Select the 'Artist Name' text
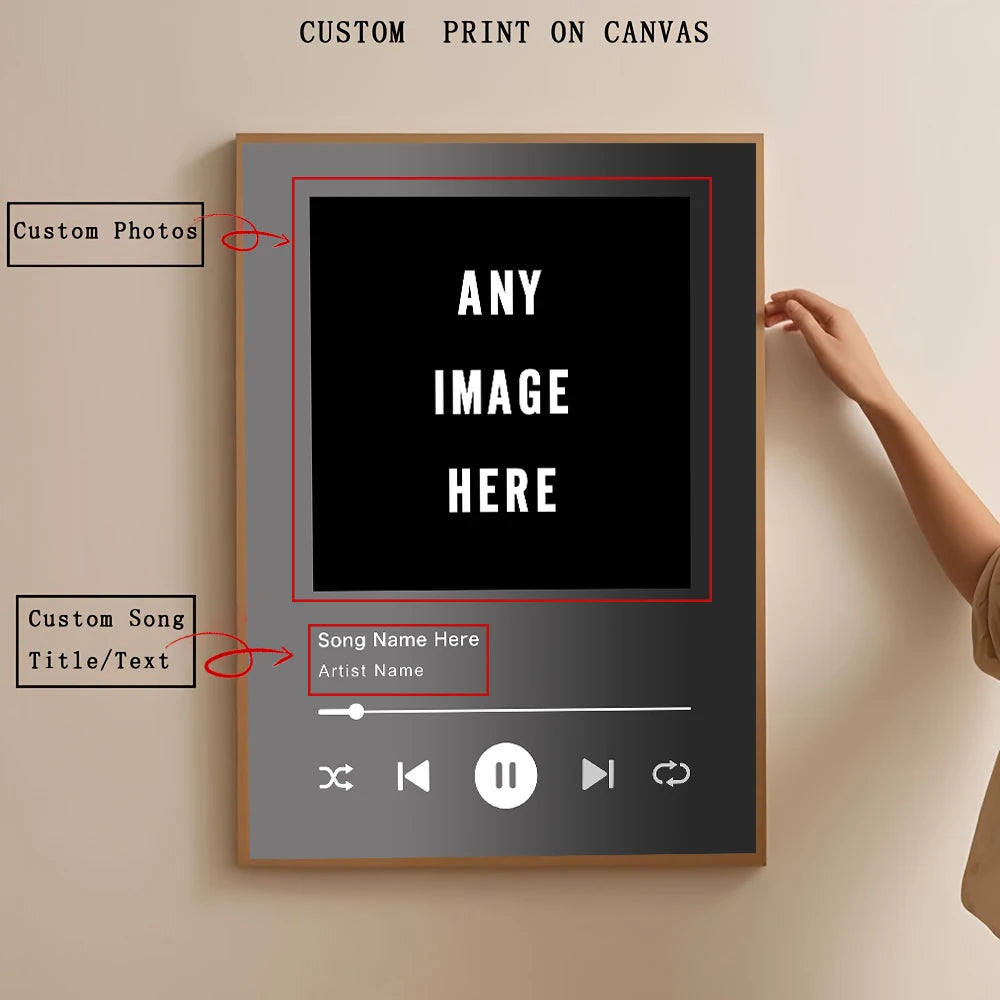This screenshot has width=1000, height=1000. point(371,670)
